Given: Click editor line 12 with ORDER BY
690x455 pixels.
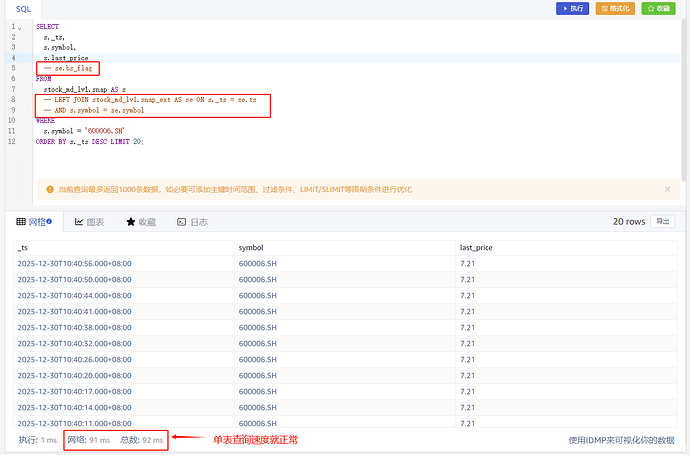Looking at the screenshot, I should 90,142.
